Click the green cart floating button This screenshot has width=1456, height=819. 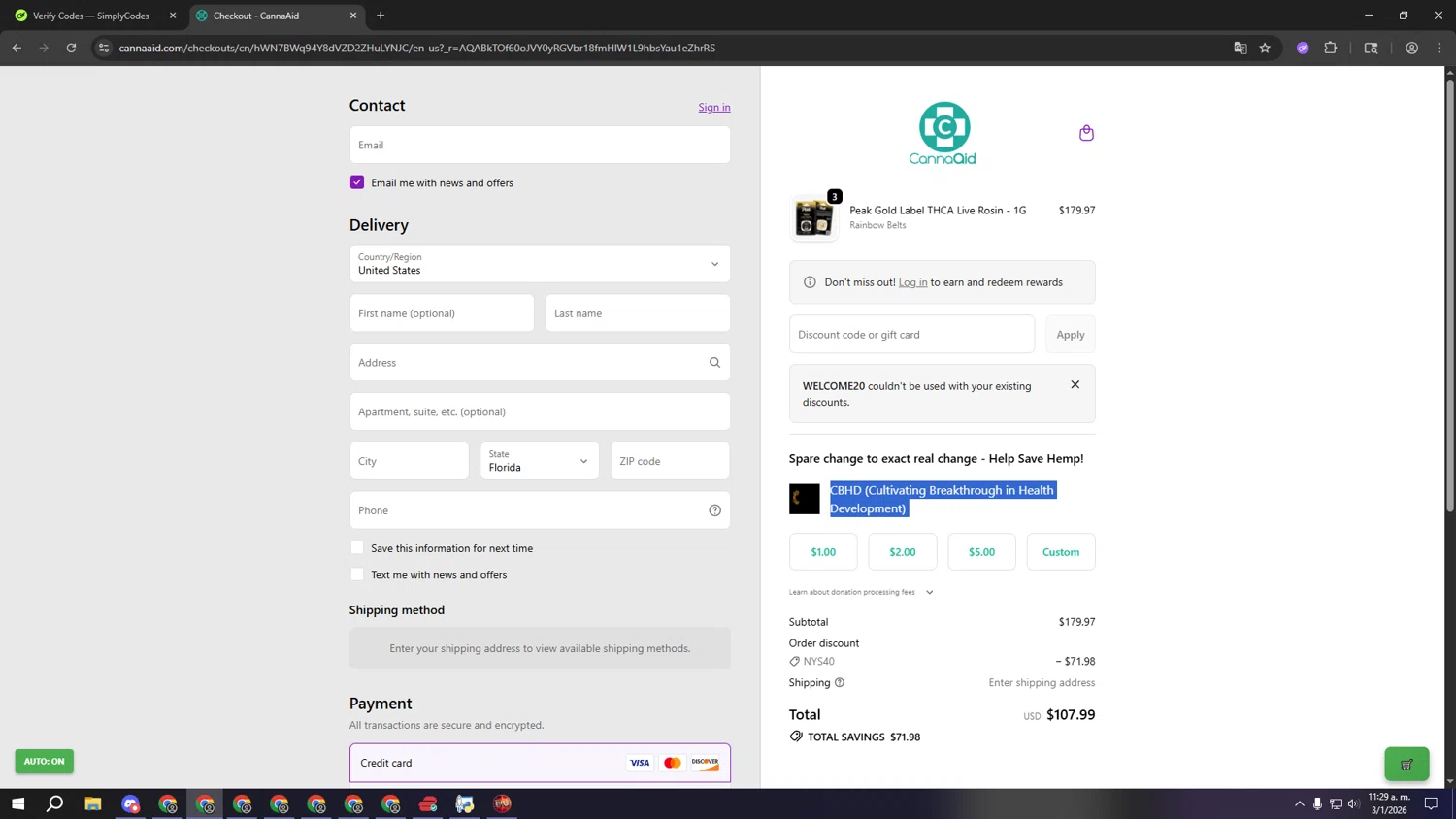pyautogui.click(x=1406, y=764)
